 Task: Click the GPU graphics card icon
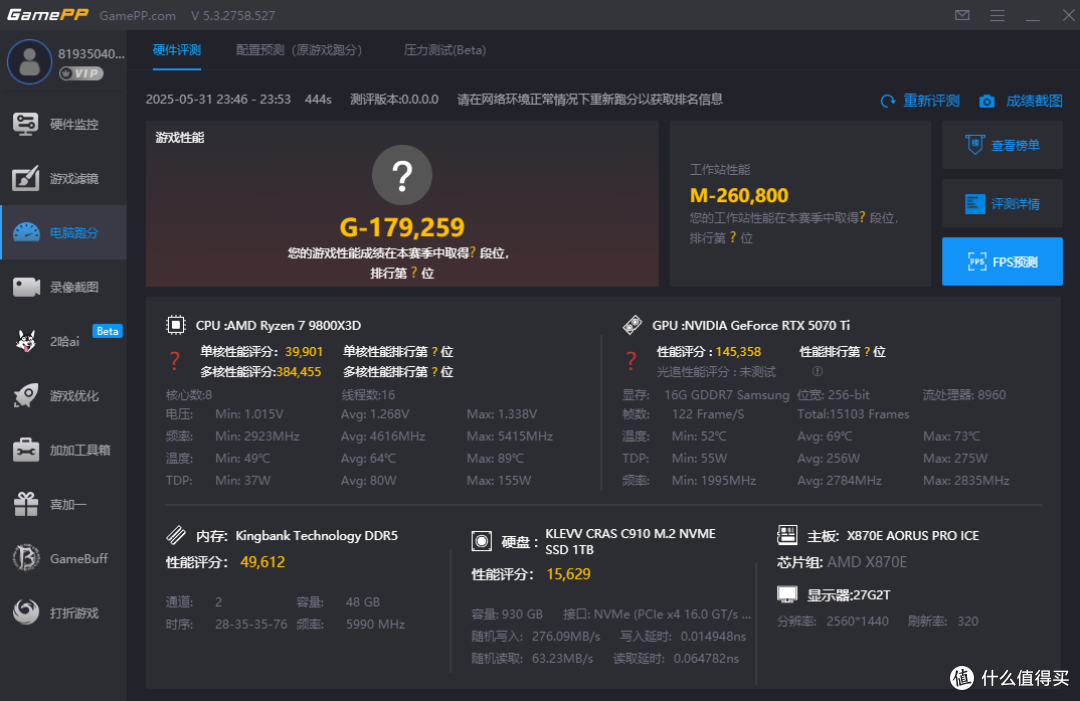point(632,324)
